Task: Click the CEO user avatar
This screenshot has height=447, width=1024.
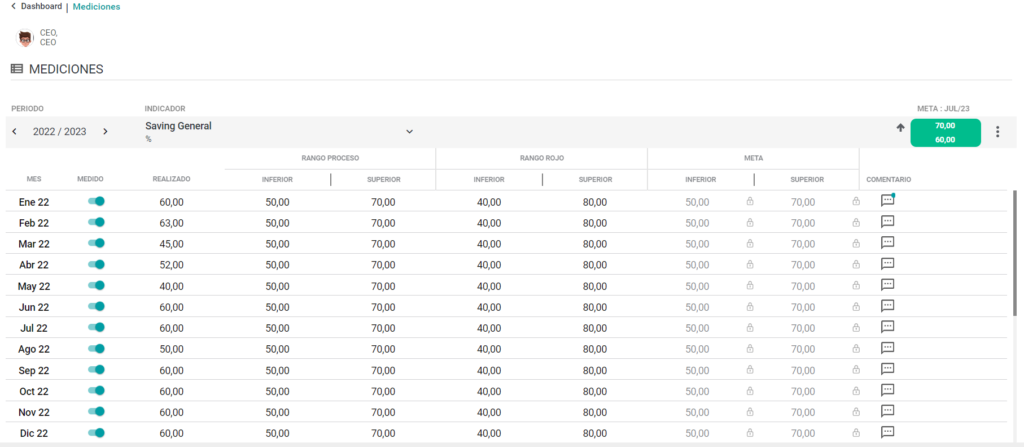Action: [25, 39]
